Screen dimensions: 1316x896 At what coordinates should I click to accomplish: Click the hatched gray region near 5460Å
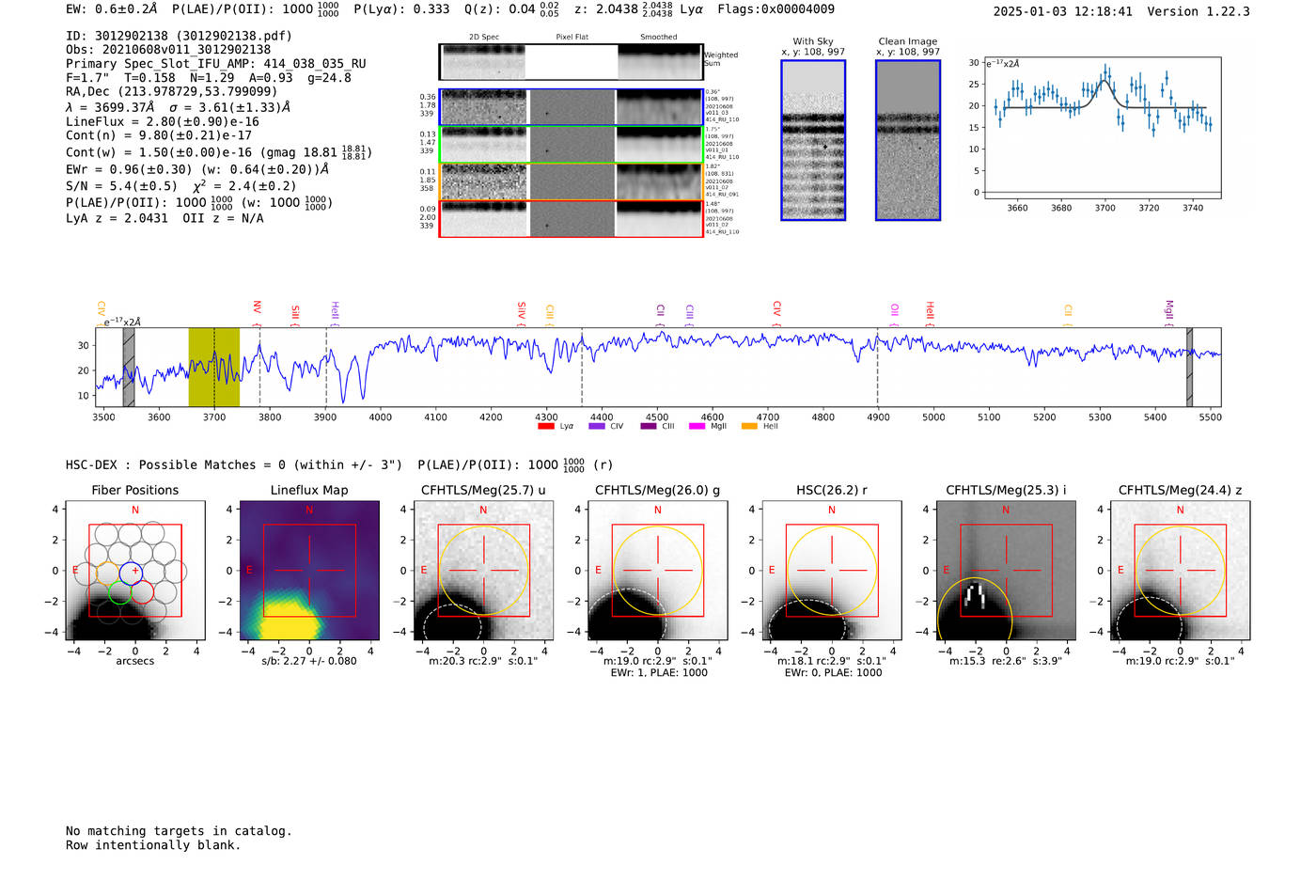(1189, 367)
